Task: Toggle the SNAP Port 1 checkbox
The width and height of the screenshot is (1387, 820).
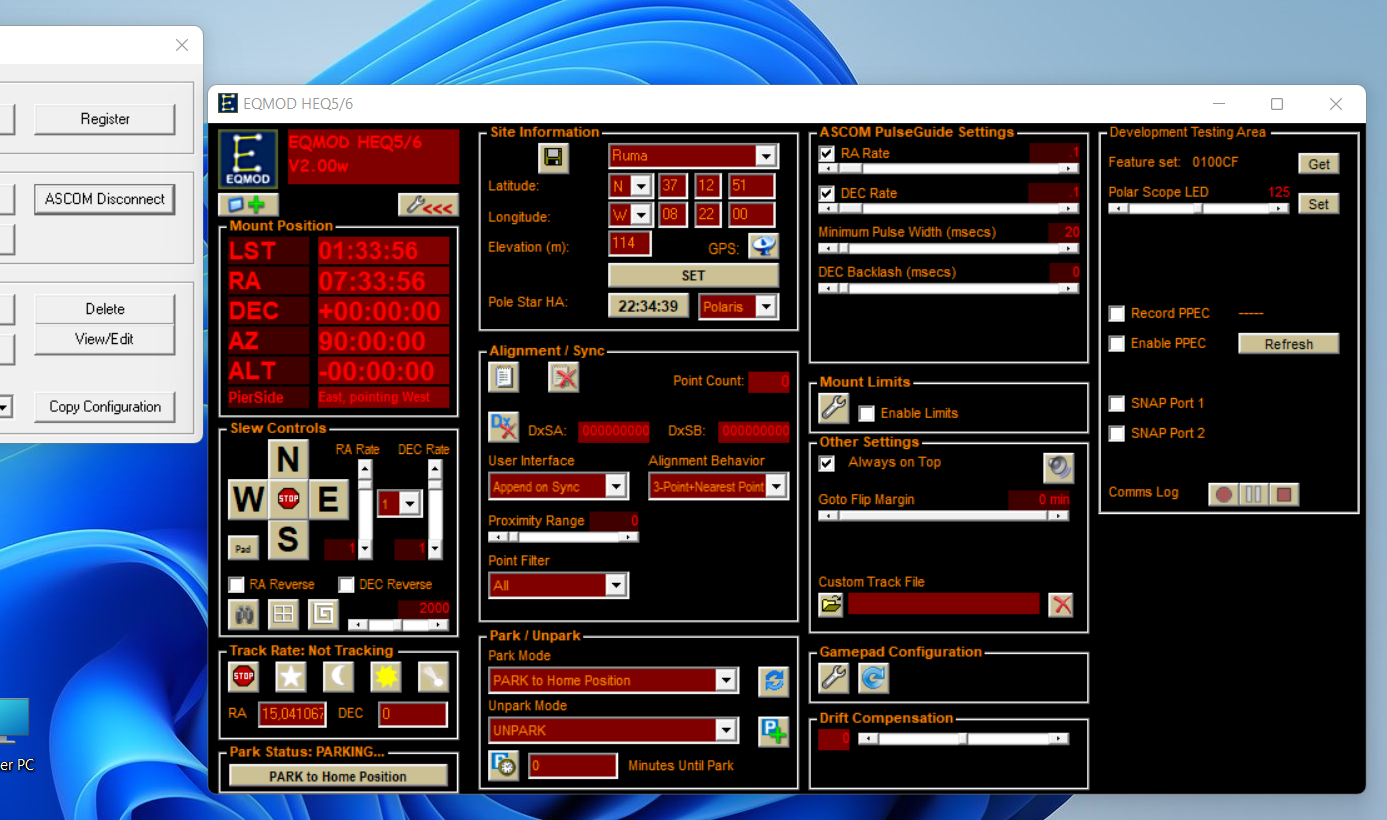Action: pyautogui.click(x=1117, y=404)
